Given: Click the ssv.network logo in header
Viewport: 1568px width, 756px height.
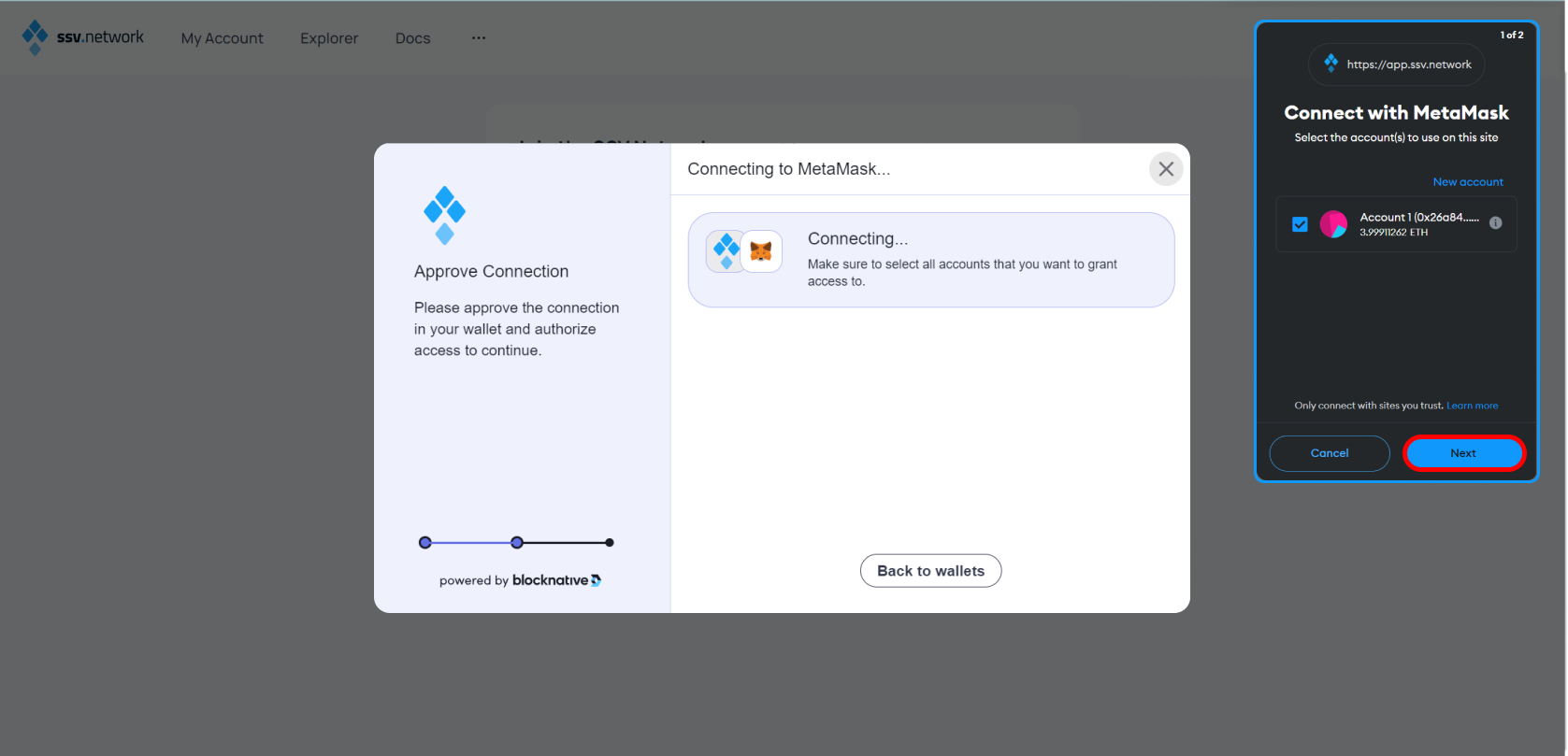Looking at the screenshot, I should tap(83, 37).
